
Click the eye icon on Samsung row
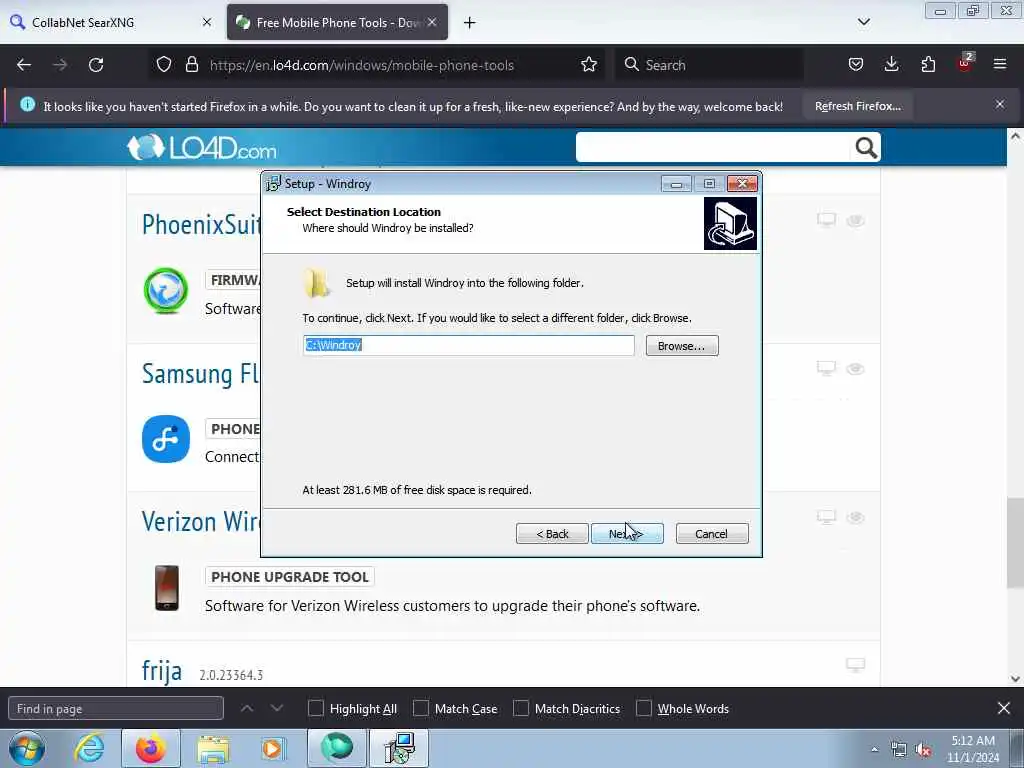[x=856, y=369]
